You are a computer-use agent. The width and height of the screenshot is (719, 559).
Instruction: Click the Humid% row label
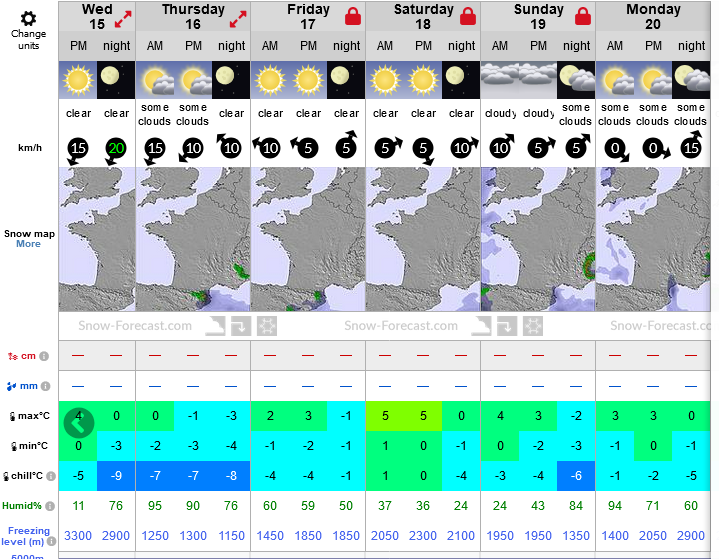[x=22, y=506]
